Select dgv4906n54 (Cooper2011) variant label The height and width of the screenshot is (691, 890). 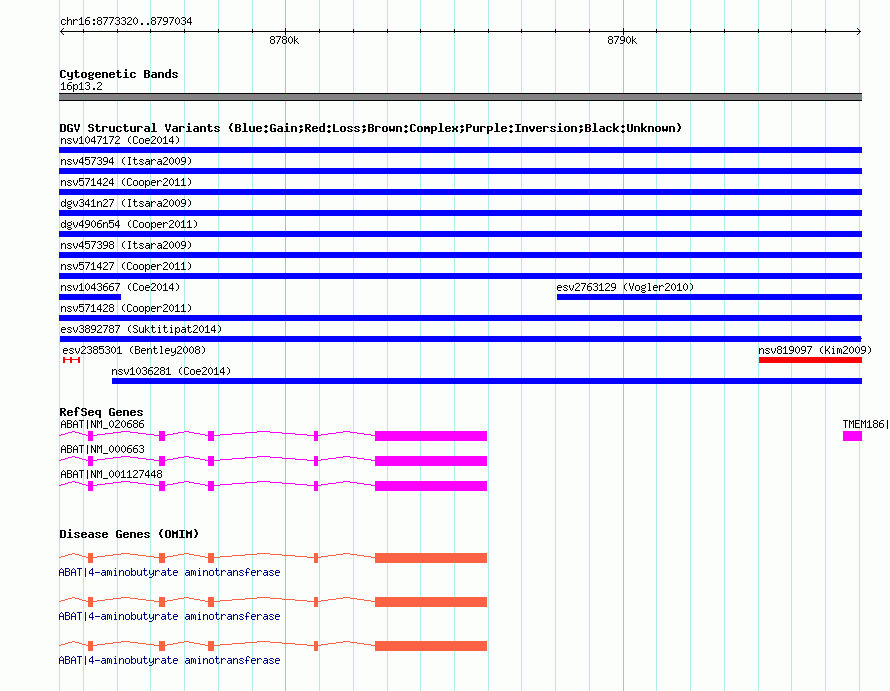[x=129, y=224]
